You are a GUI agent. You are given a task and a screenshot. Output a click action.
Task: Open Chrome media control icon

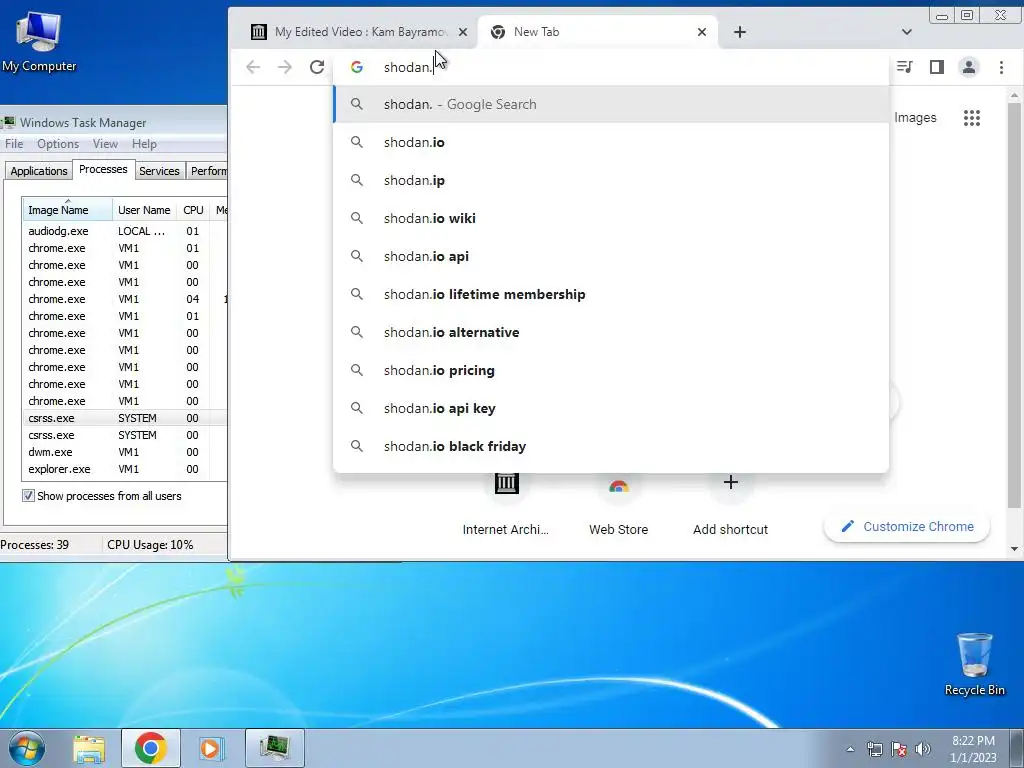(x=904, y=67)
